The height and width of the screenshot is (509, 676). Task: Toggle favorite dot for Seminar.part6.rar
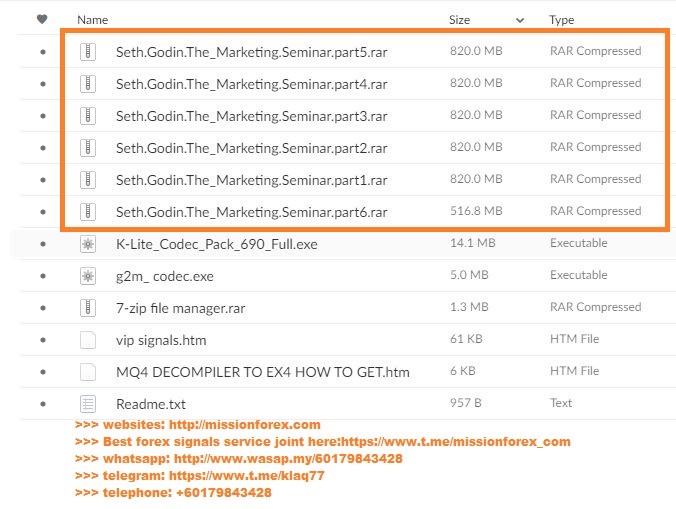(43, 212)
